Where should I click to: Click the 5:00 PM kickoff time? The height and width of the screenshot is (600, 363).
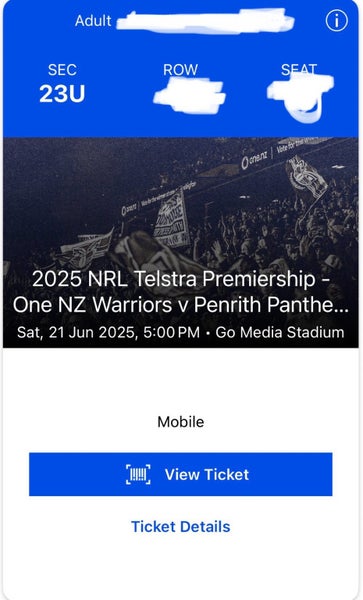(172, 332)
